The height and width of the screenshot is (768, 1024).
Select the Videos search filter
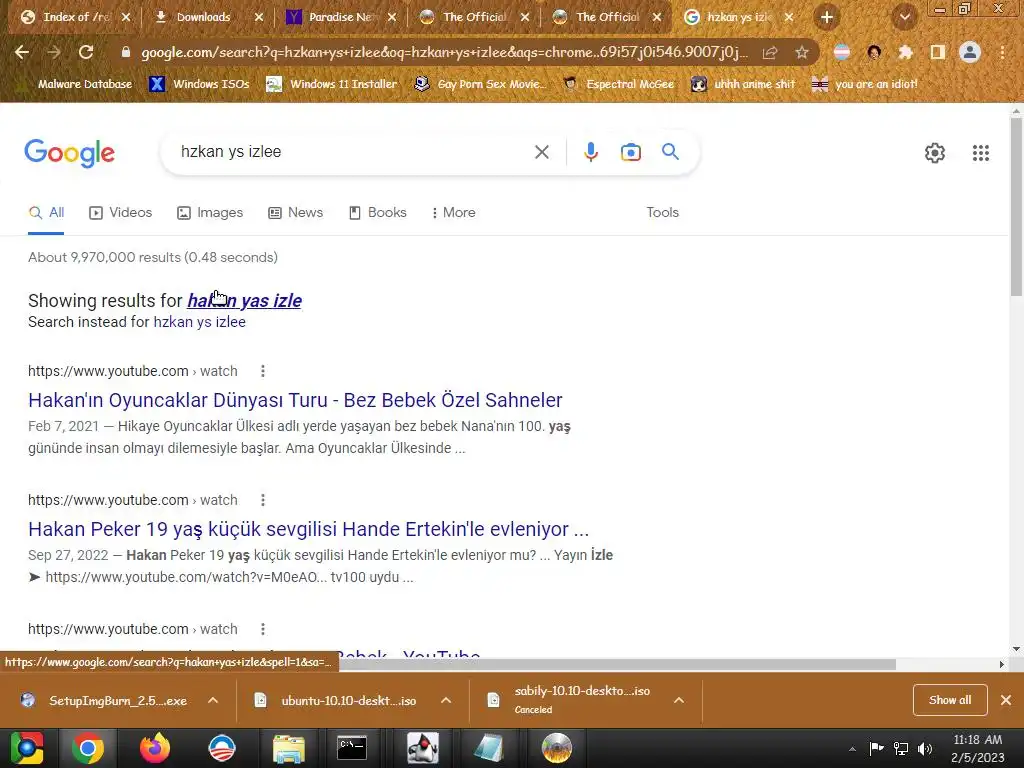point(121,212)
